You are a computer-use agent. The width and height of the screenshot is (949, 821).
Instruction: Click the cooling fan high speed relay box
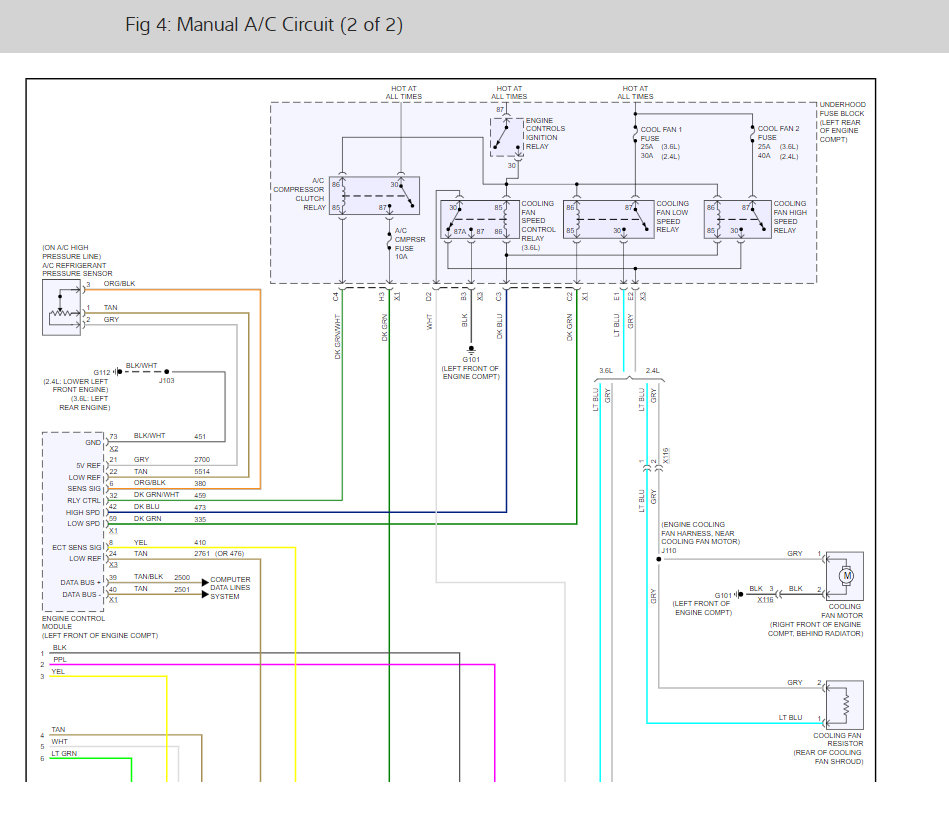[x=737, y=219]
